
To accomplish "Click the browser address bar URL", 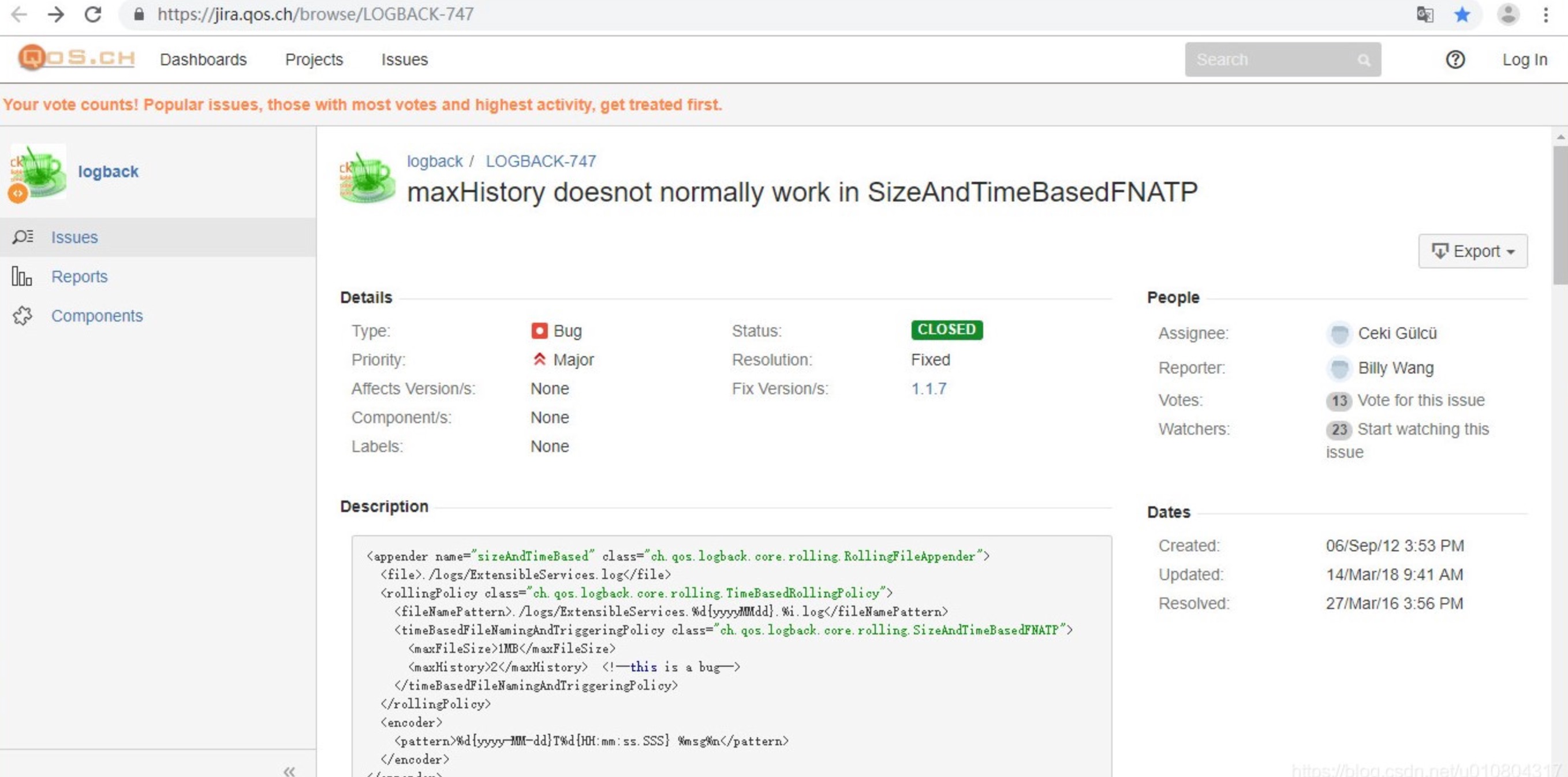I will [315, 14].
